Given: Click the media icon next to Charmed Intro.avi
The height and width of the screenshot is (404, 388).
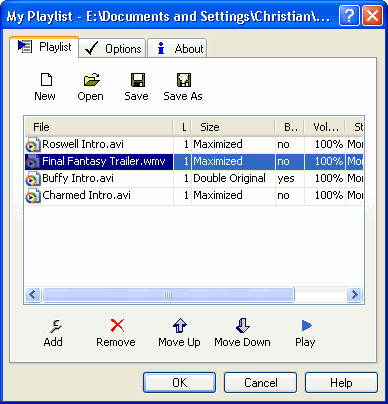Looking at the screenshot, I should click(32, 196).
